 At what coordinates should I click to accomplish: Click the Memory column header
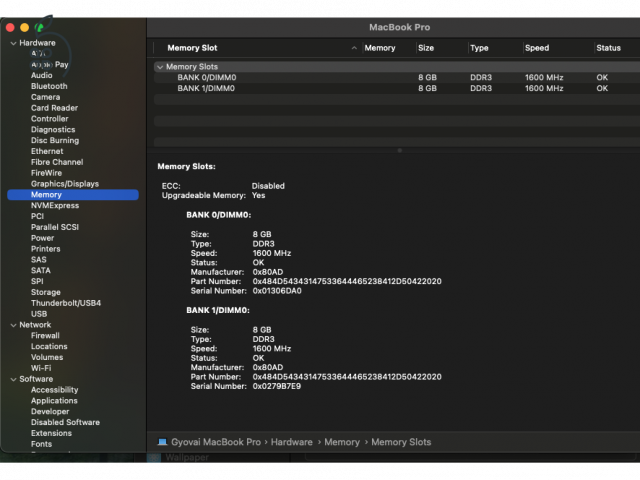[380, 48]
